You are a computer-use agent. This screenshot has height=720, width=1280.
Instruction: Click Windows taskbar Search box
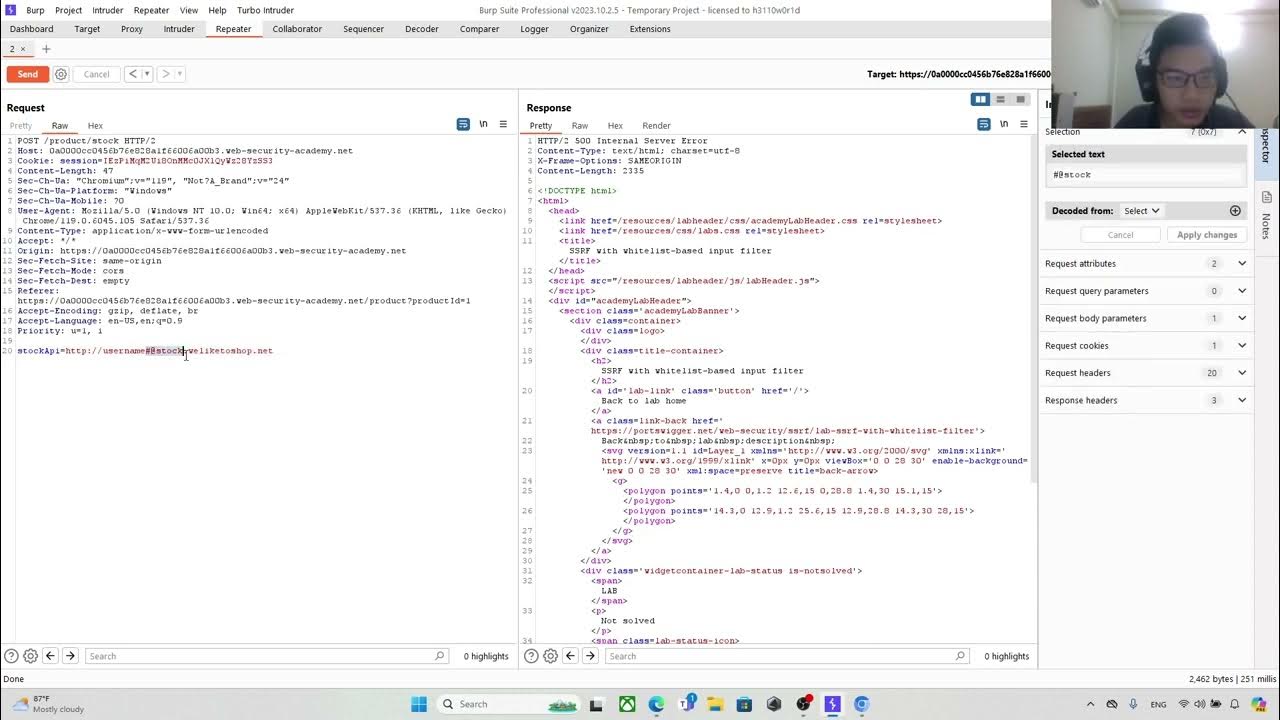[x=510, y=704]
